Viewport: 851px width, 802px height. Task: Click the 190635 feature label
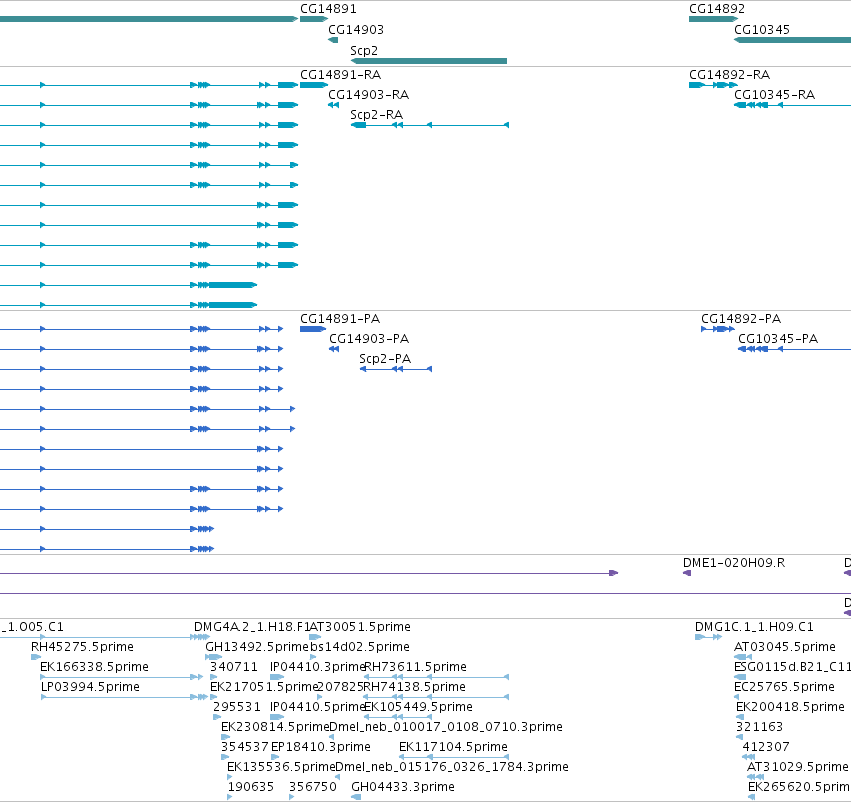tap(251, 787)
